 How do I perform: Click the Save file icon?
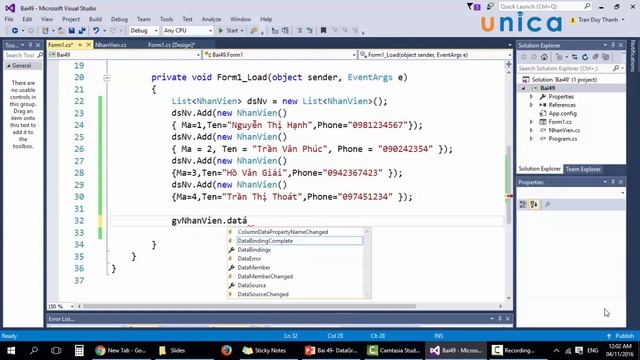(71, 31)
